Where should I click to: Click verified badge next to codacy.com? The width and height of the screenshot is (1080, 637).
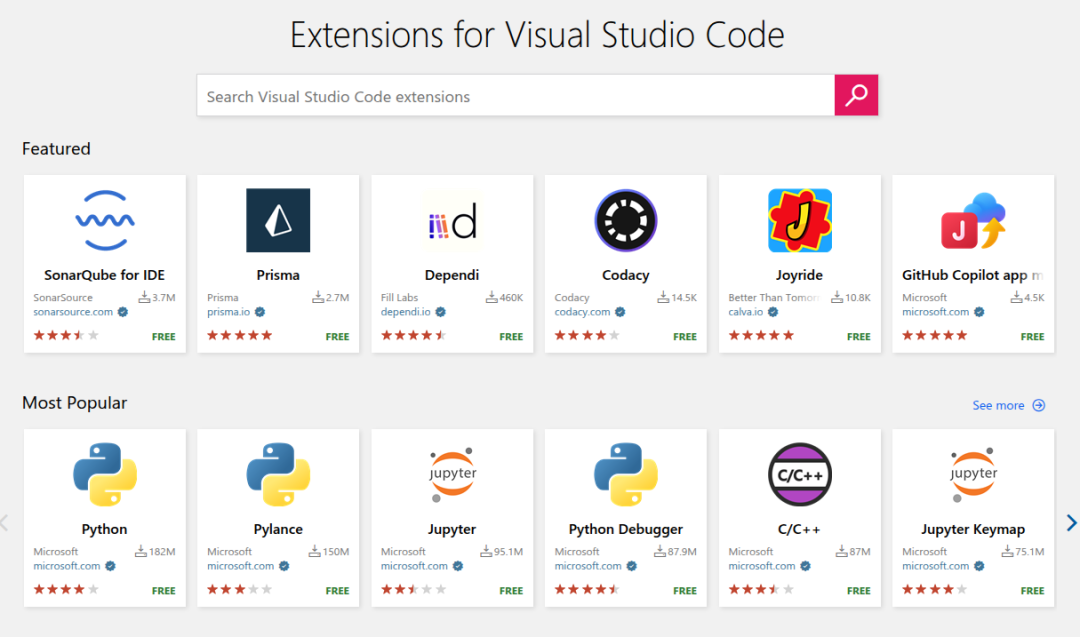(x=620, y=312)
